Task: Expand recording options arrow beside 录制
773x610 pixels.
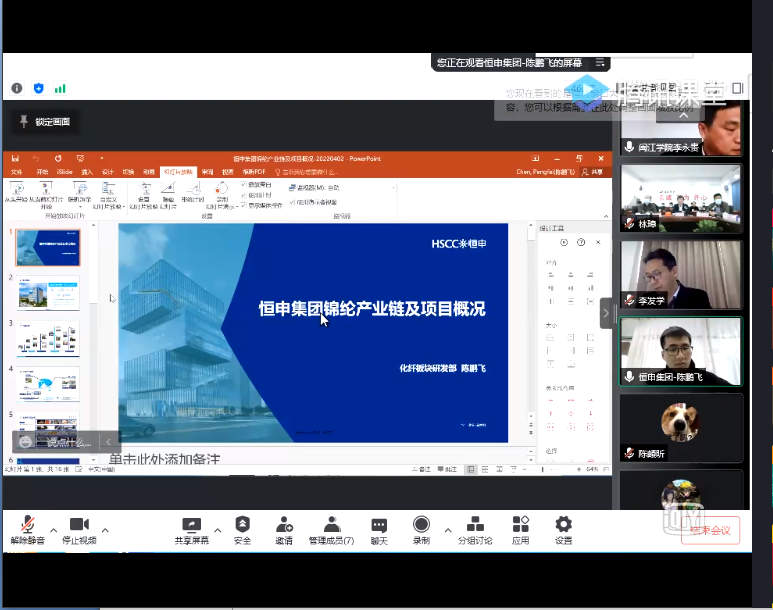Action: coord(448,530)
